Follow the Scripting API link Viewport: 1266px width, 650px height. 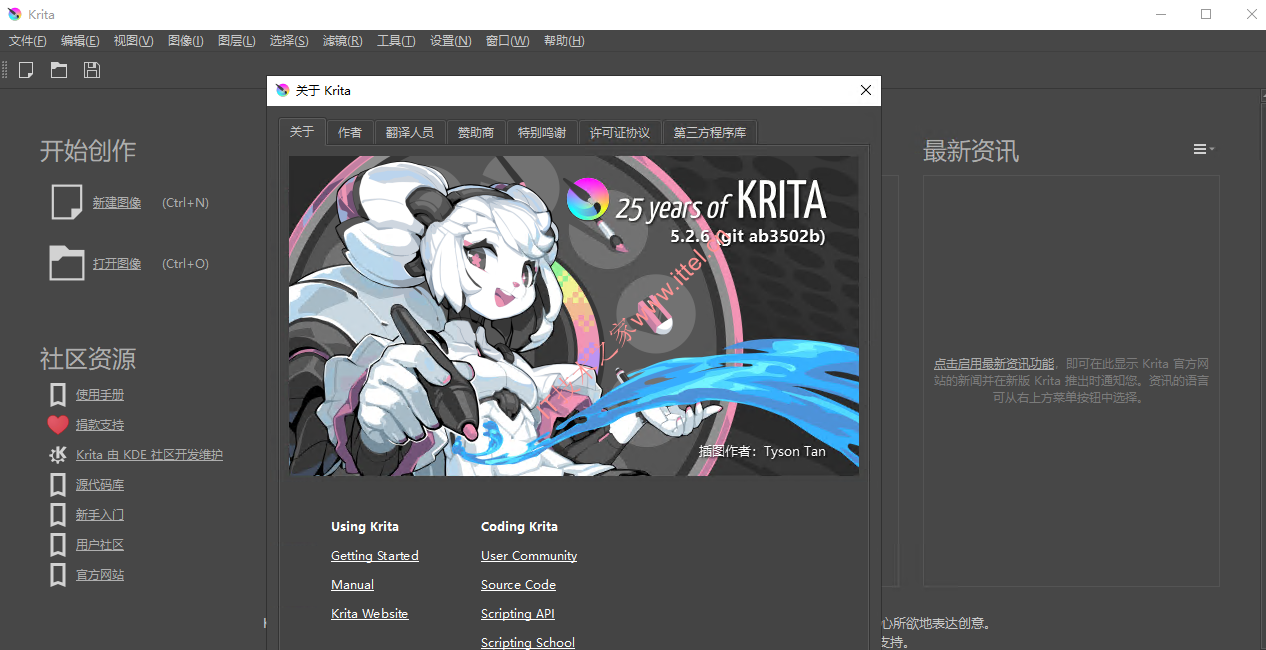(518, 614)
